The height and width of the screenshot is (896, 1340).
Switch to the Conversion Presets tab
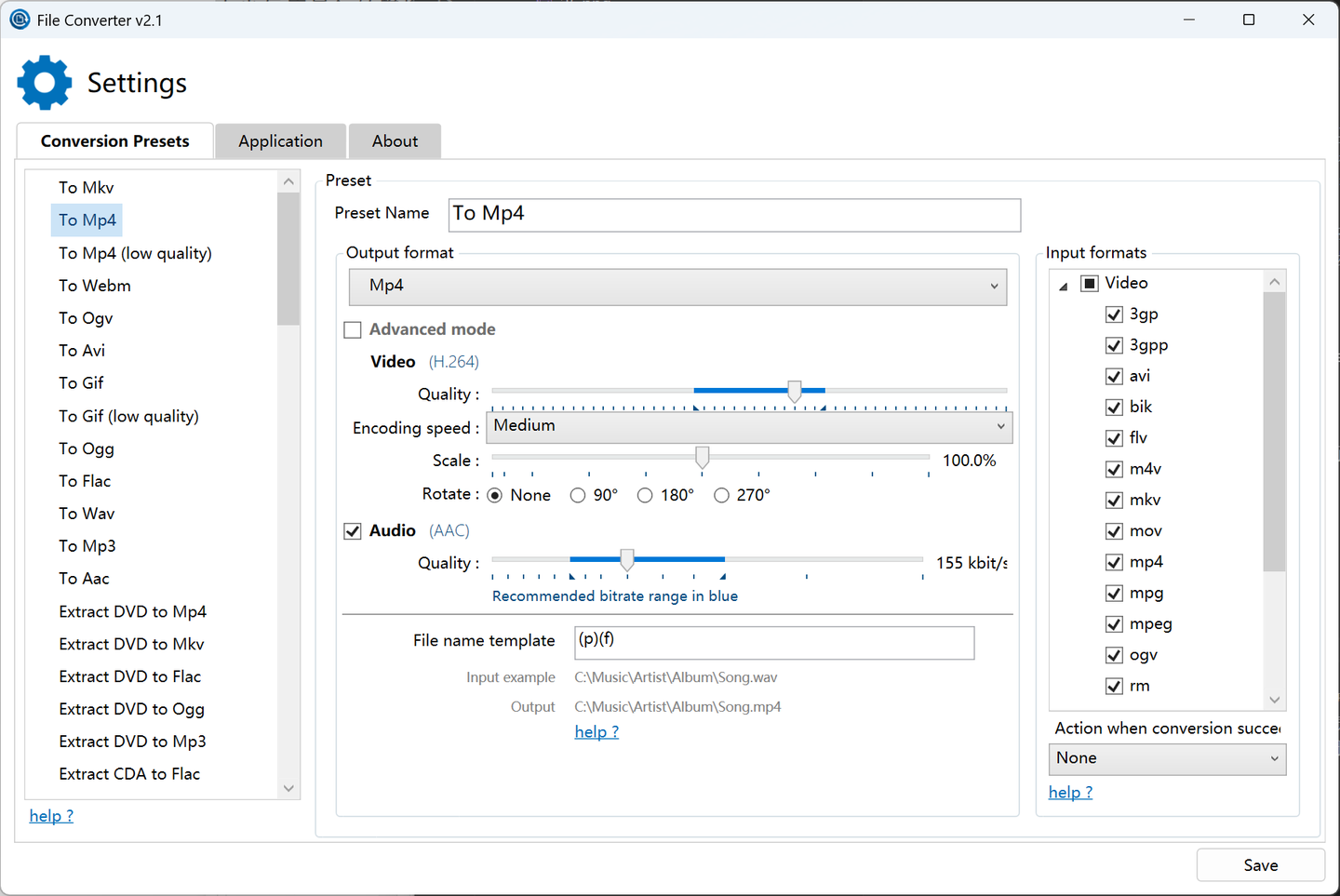click(x=115, y=141)
